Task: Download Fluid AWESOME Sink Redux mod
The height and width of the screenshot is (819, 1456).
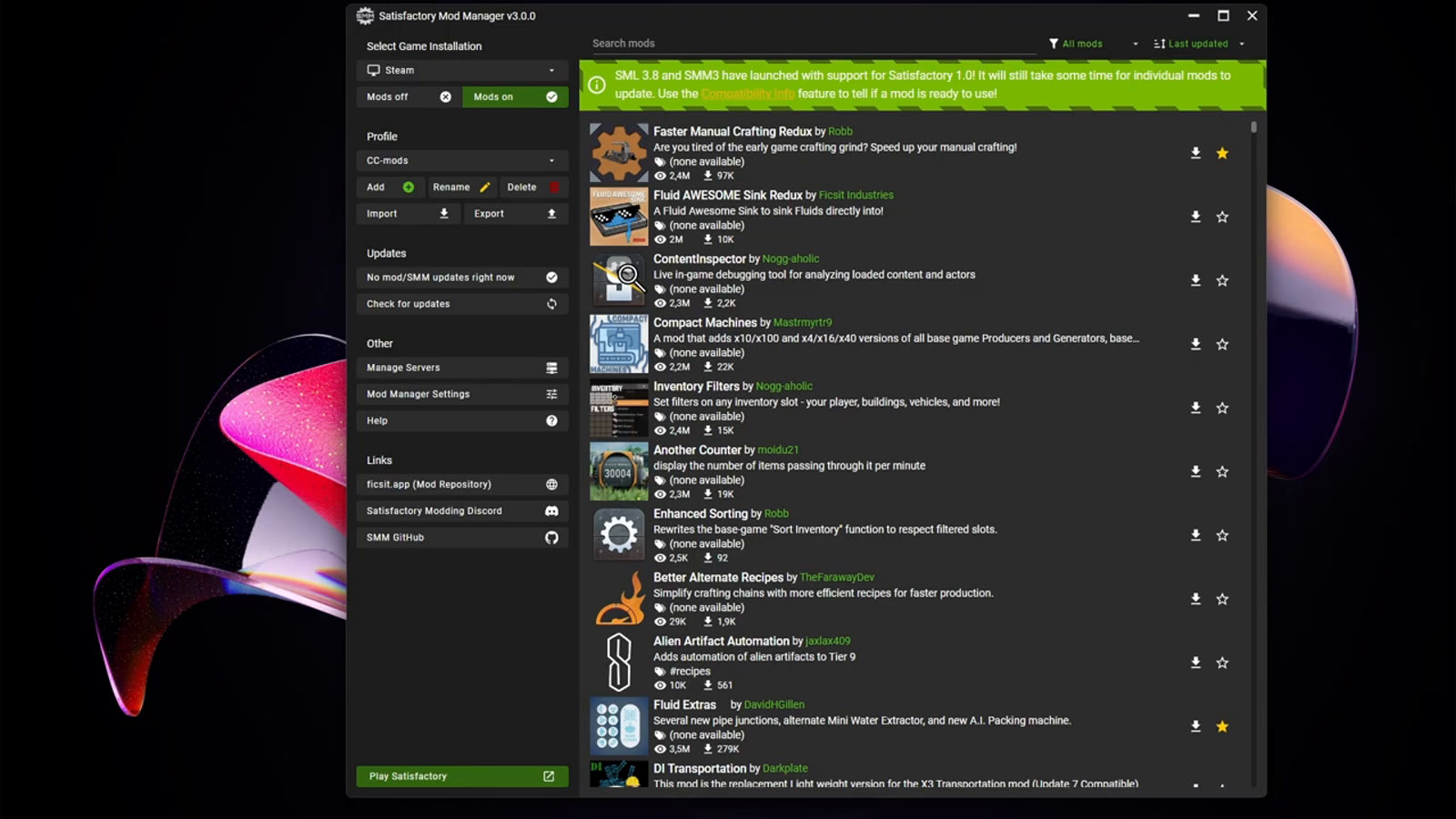Action: click(1196, 217)
